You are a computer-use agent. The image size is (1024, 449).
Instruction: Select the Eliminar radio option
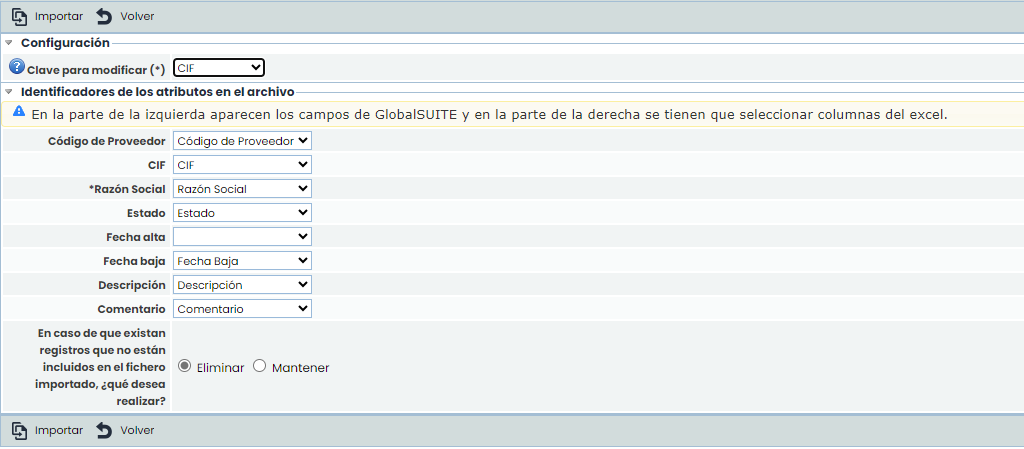click(184, 366)
